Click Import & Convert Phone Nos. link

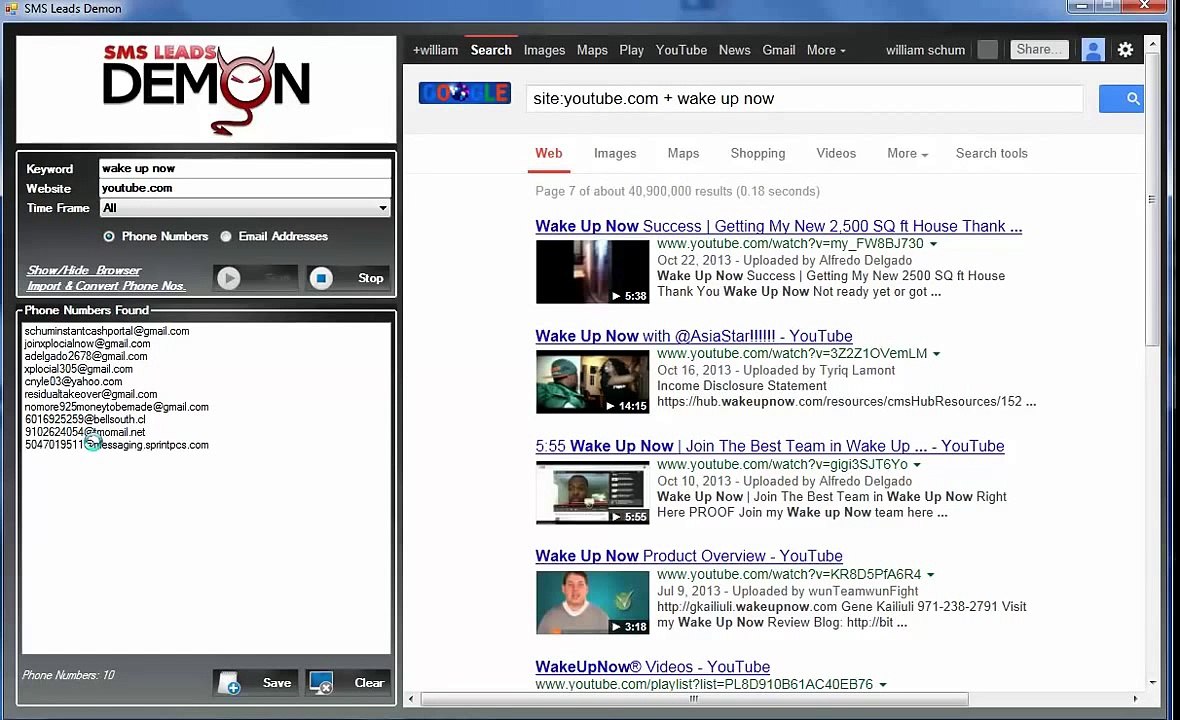tap(105, 286)
